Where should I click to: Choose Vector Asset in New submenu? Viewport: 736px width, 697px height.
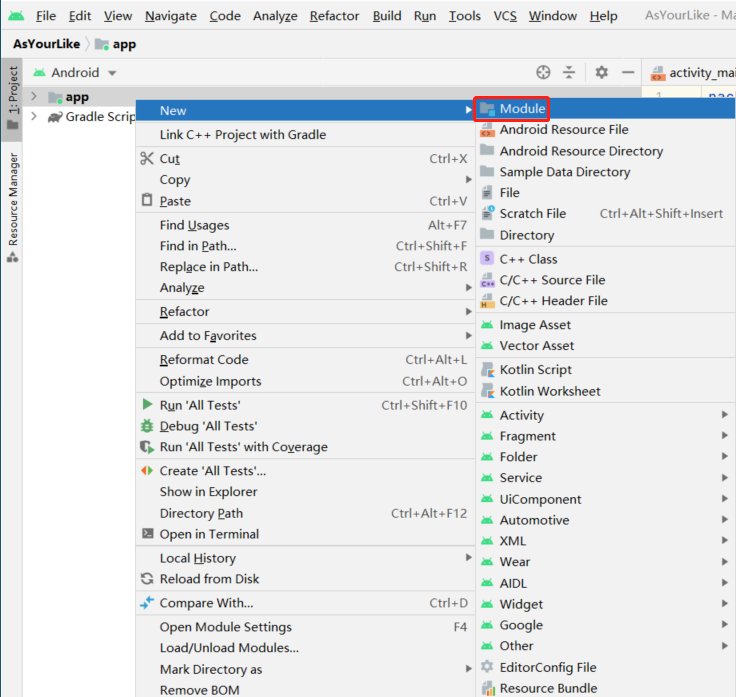coord(606,345)
